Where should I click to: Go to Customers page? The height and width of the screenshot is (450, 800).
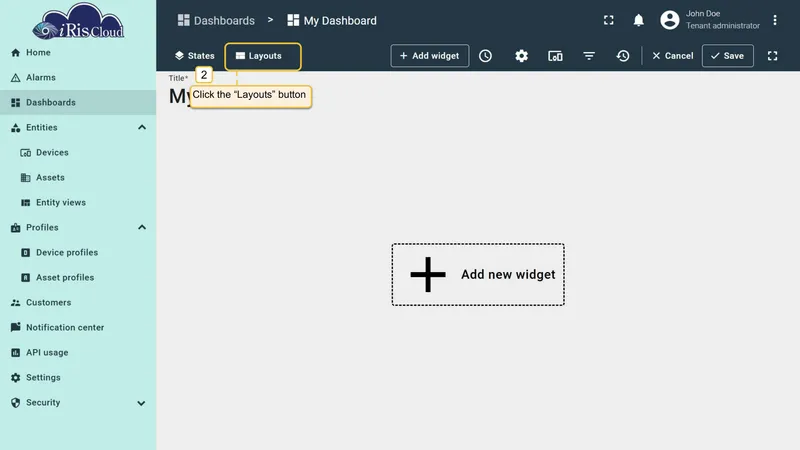pos(78,303)
